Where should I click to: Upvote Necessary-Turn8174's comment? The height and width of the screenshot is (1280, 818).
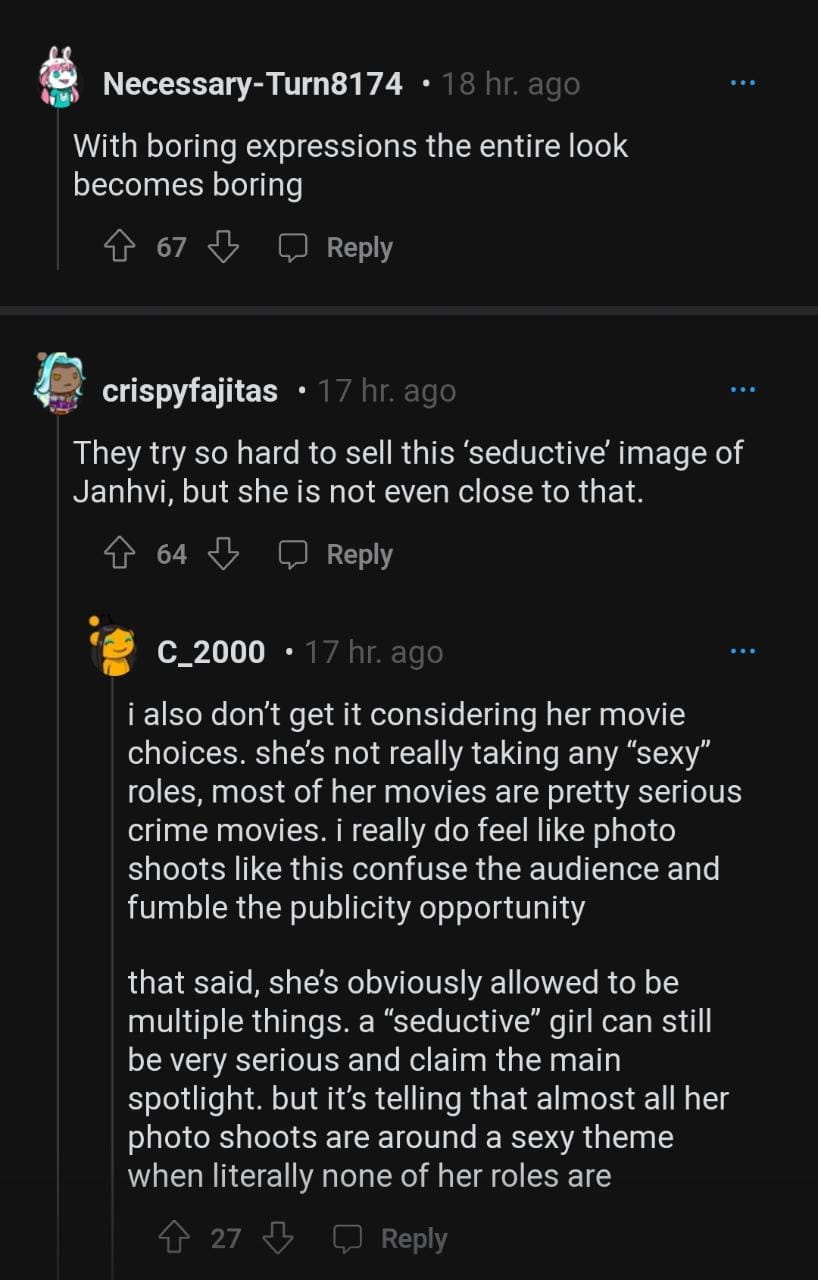coord(122,247)
